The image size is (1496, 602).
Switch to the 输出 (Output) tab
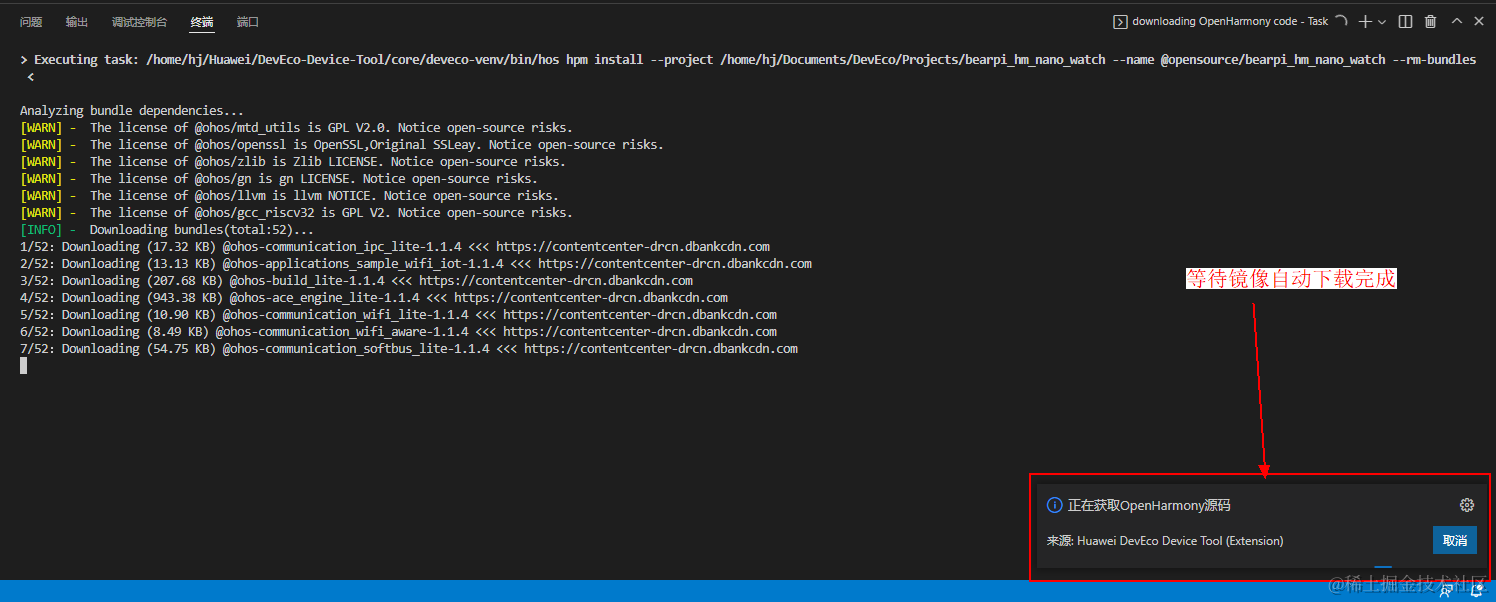tap(77, 22)
